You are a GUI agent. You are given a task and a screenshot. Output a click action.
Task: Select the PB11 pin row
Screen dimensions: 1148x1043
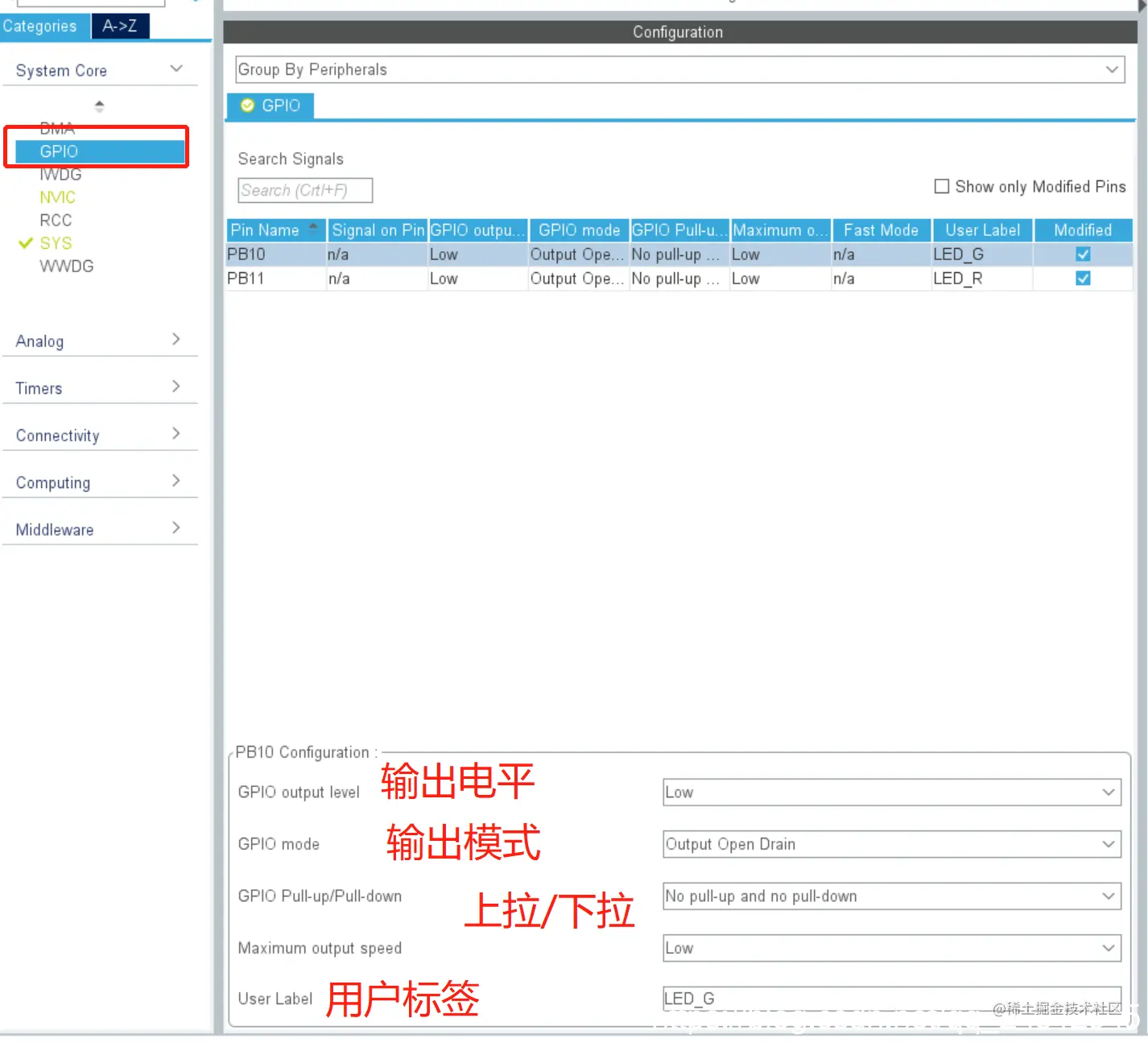tap(679, 279)
